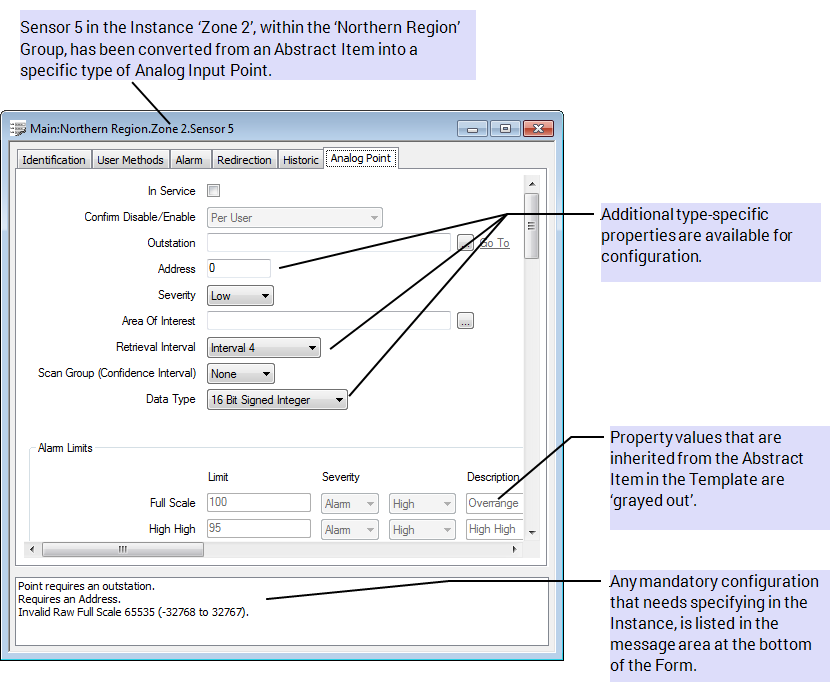The image size is (840, 692).
Task: Click the horizontal scrollbar thumb
Action: point(122,549)
